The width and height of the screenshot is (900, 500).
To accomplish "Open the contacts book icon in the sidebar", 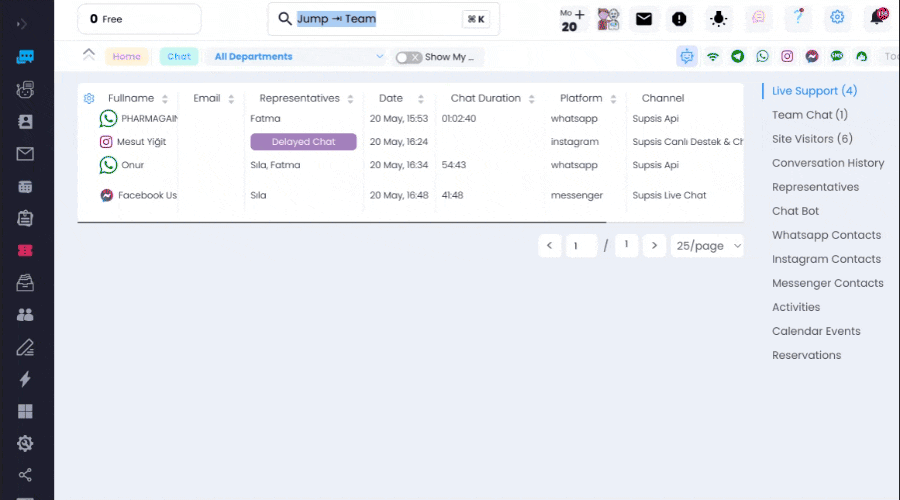I will tap(25, 122).
